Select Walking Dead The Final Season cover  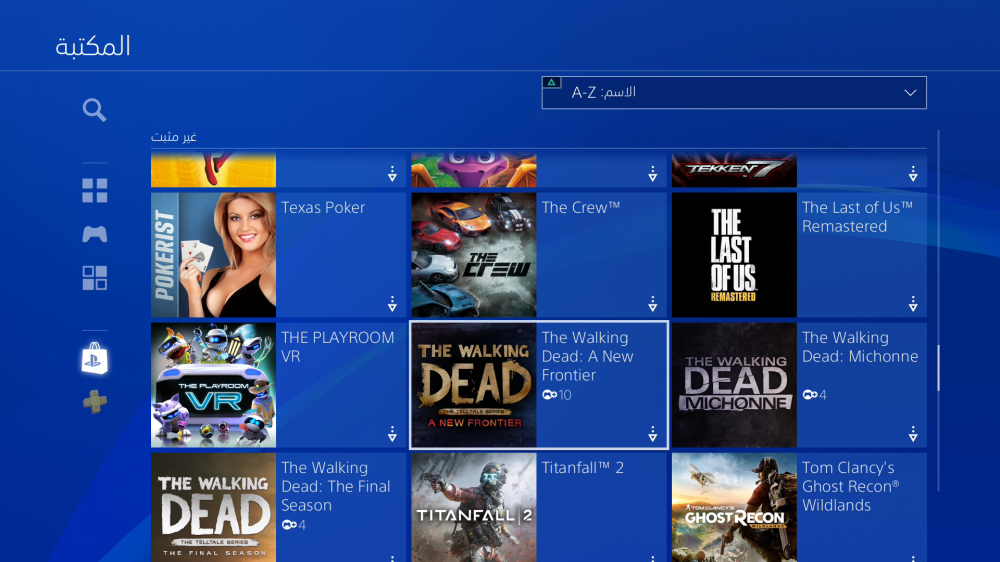pos(214,508)
